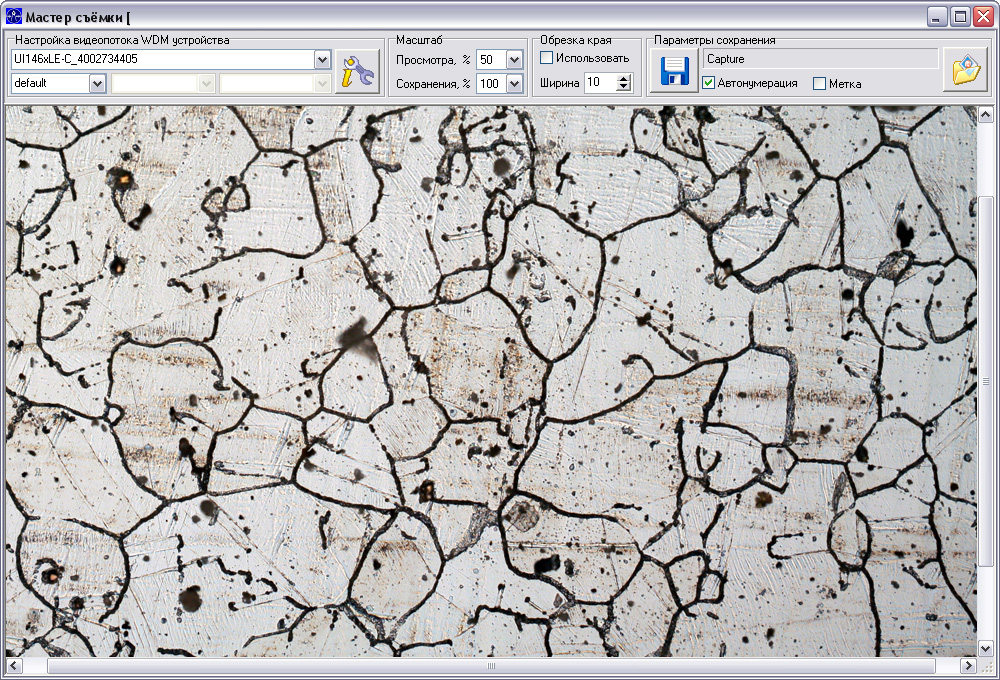
Task: Open the default profile dropdown
Action: tap(97, 84)
